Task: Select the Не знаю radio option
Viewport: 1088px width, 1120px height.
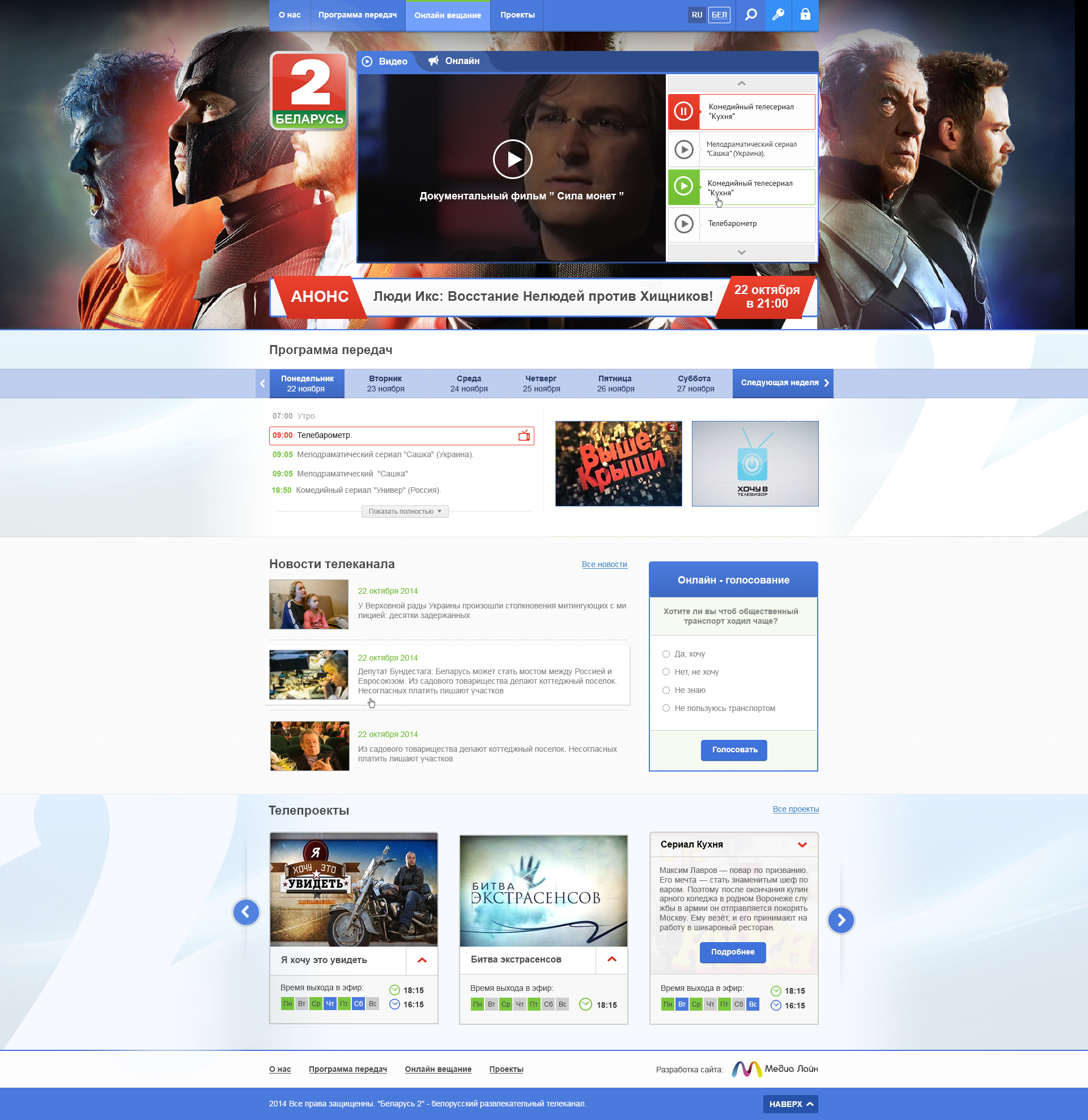Action: pyautogui.click(x=666, y=689)
